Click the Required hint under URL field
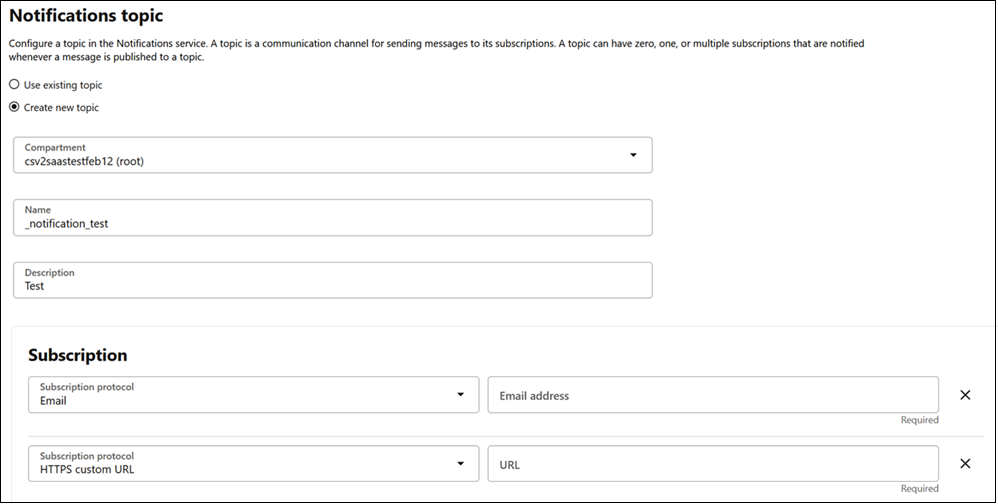Screen dimensions: 998x504 tap(919, 489)
